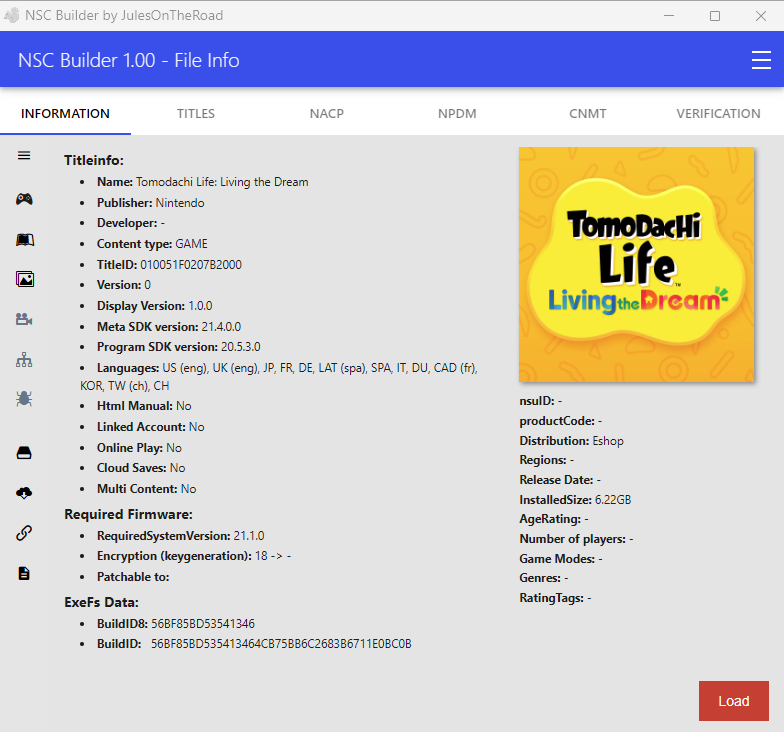
Task: Close the NSC Builder window
Action: click(x=760, y=16)
